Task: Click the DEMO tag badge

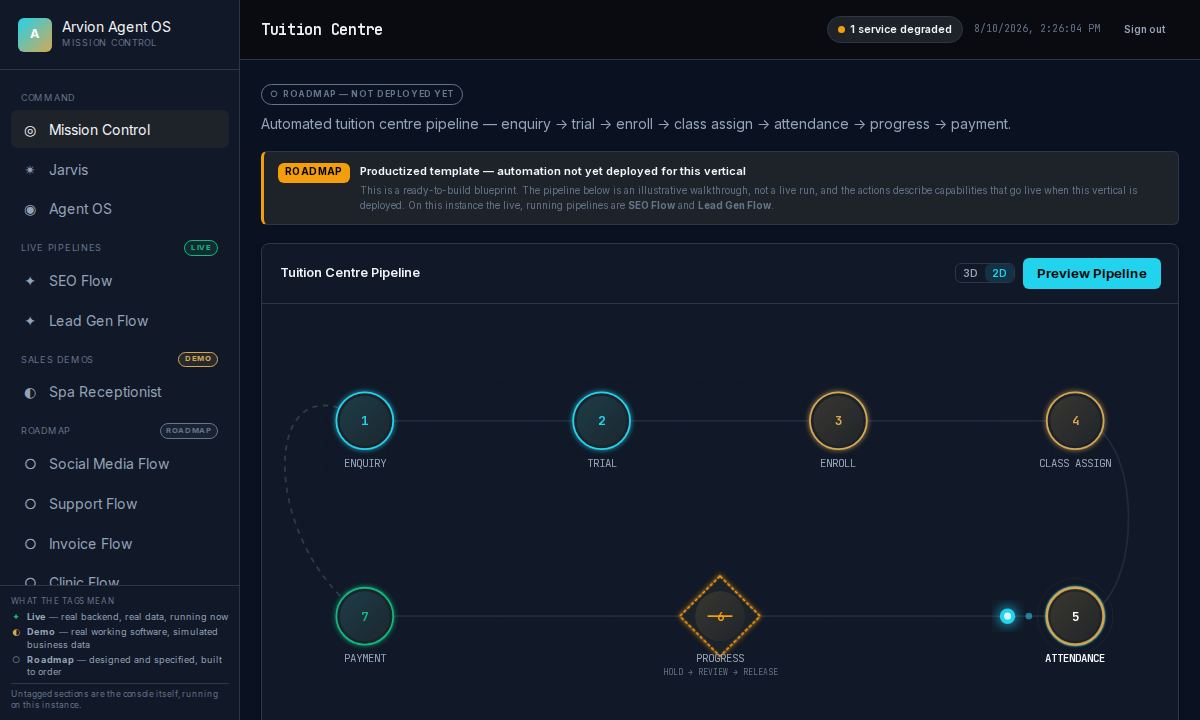Action: pos(198,359)
